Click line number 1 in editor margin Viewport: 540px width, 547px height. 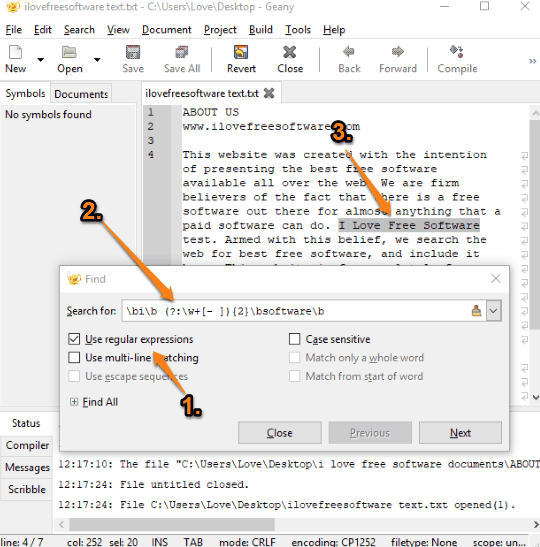point(150,112)
